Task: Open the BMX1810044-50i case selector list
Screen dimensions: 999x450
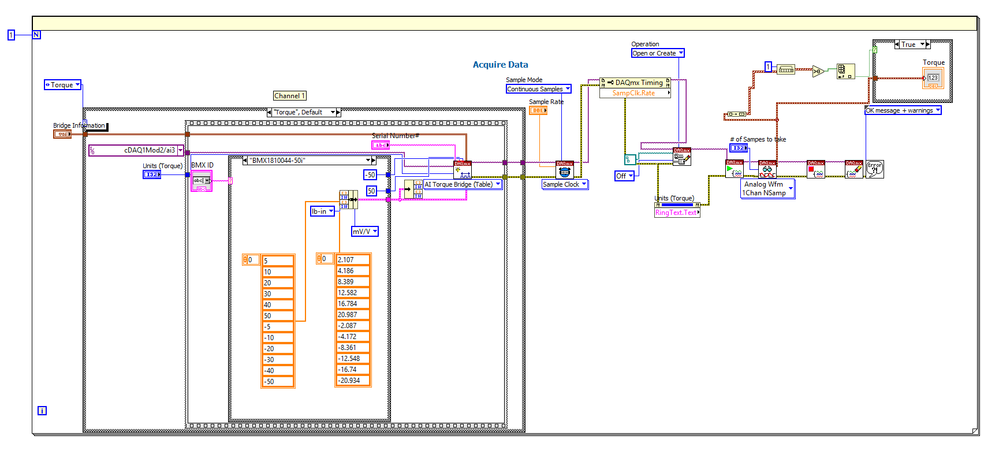Action: pos(368,159)
